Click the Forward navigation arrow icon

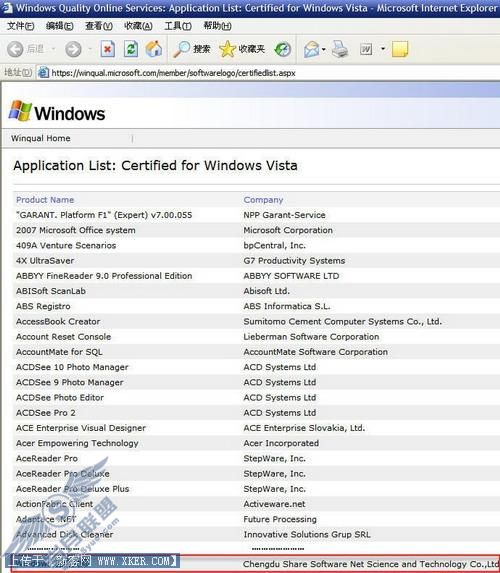(x=73, y=49)
